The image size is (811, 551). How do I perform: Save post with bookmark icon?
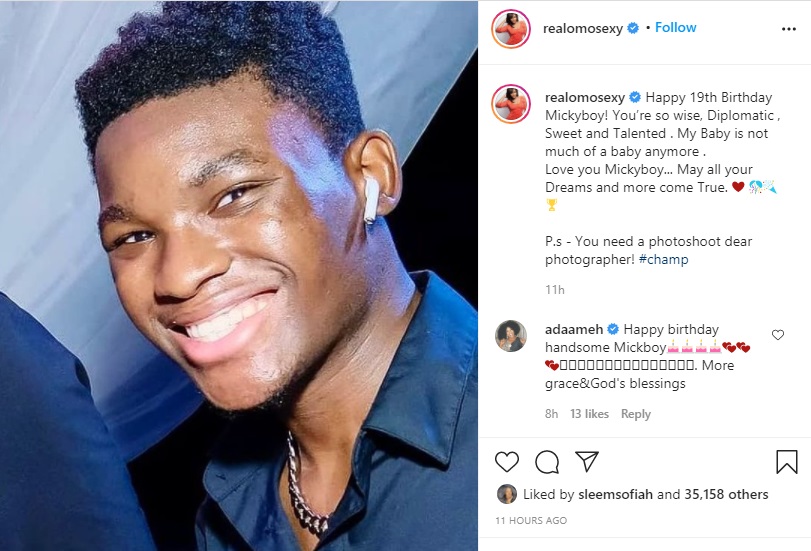click(x=787, y=461)
